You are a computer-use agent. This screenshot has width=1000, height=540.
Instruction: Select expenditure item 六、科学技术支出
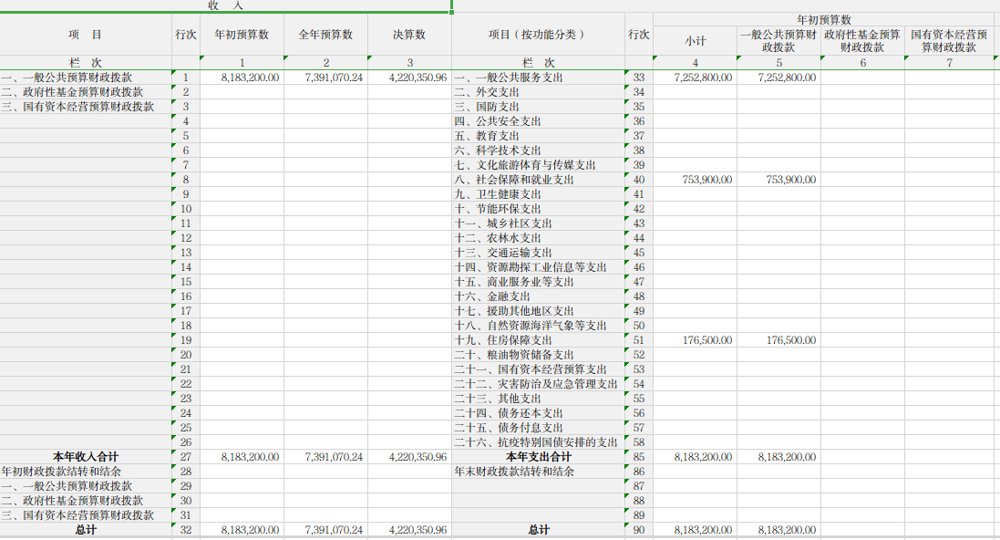click(x=538, y=150)
